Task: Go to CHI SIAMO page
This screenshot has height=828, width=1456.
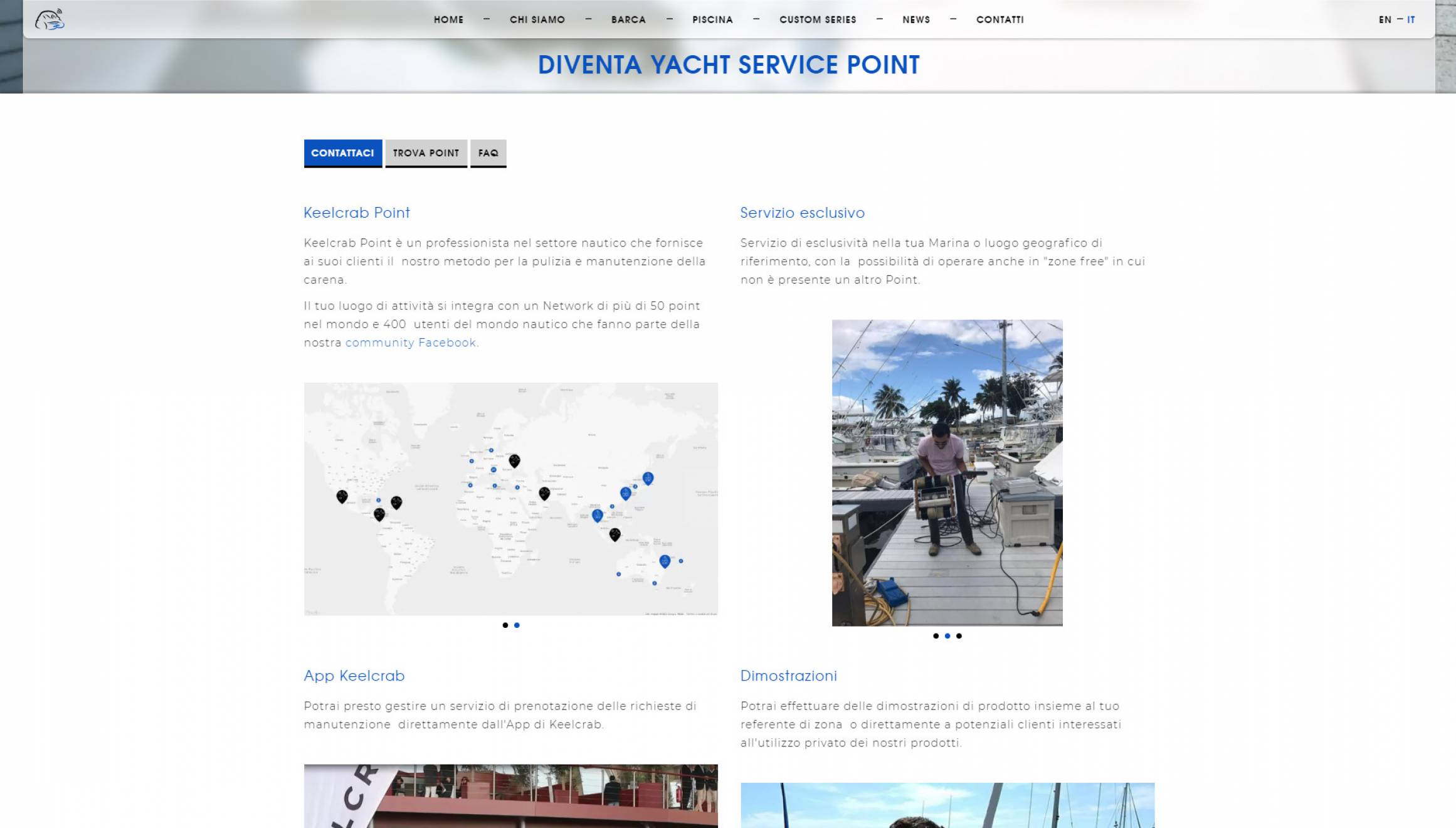Action: (x=537, y=20)
